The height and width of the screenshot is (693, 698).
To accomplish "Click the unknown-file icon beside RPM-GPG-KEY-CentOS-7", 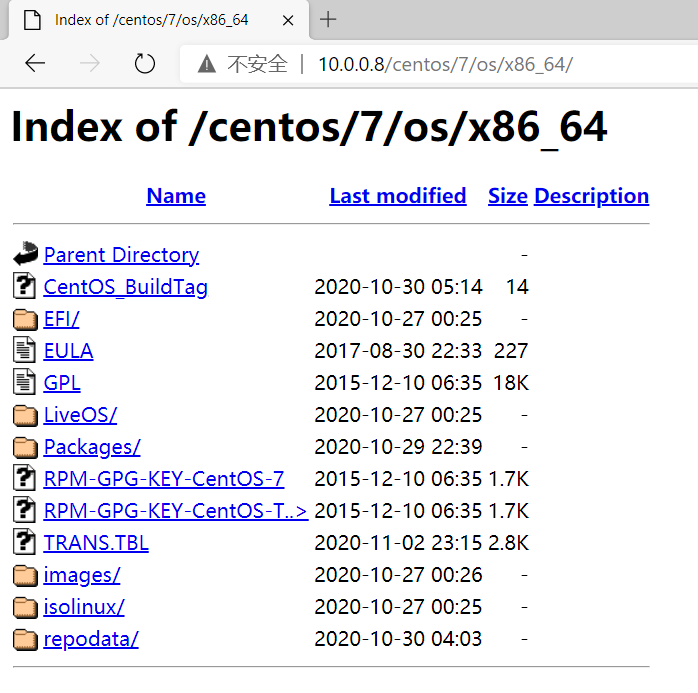I will [x=24, y=478].
